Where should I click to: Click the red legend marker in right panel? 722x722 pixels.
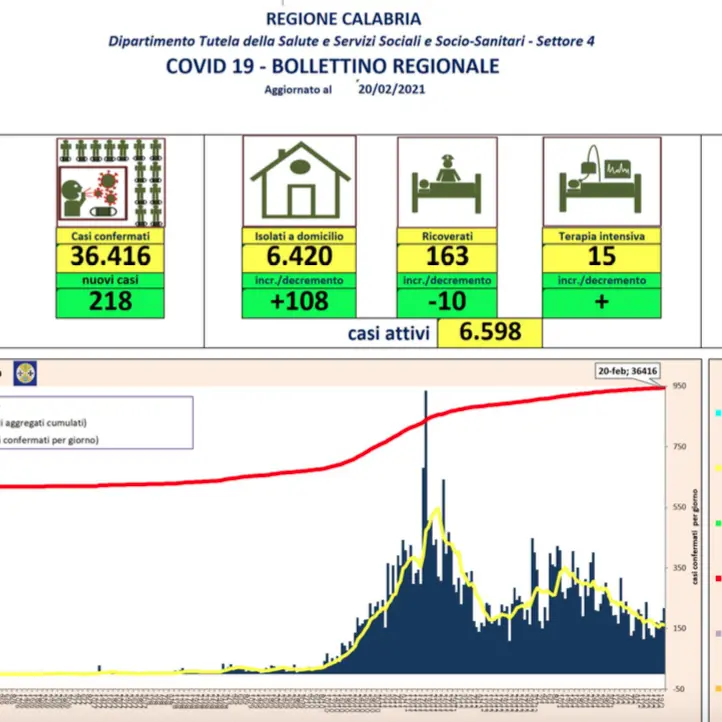(718, 578)
